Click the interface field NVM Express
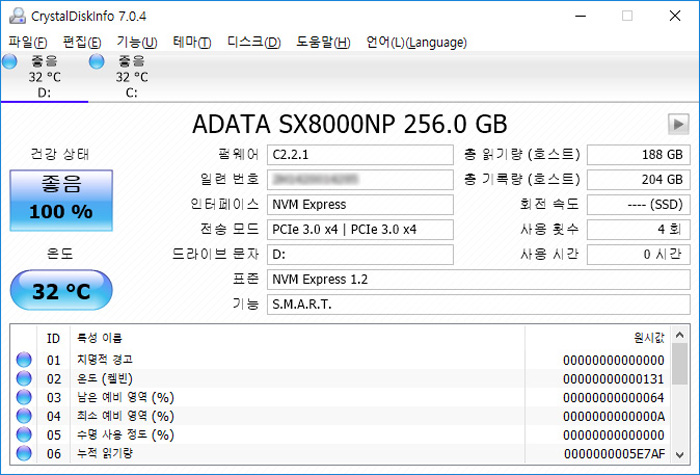 pos(360,204)
